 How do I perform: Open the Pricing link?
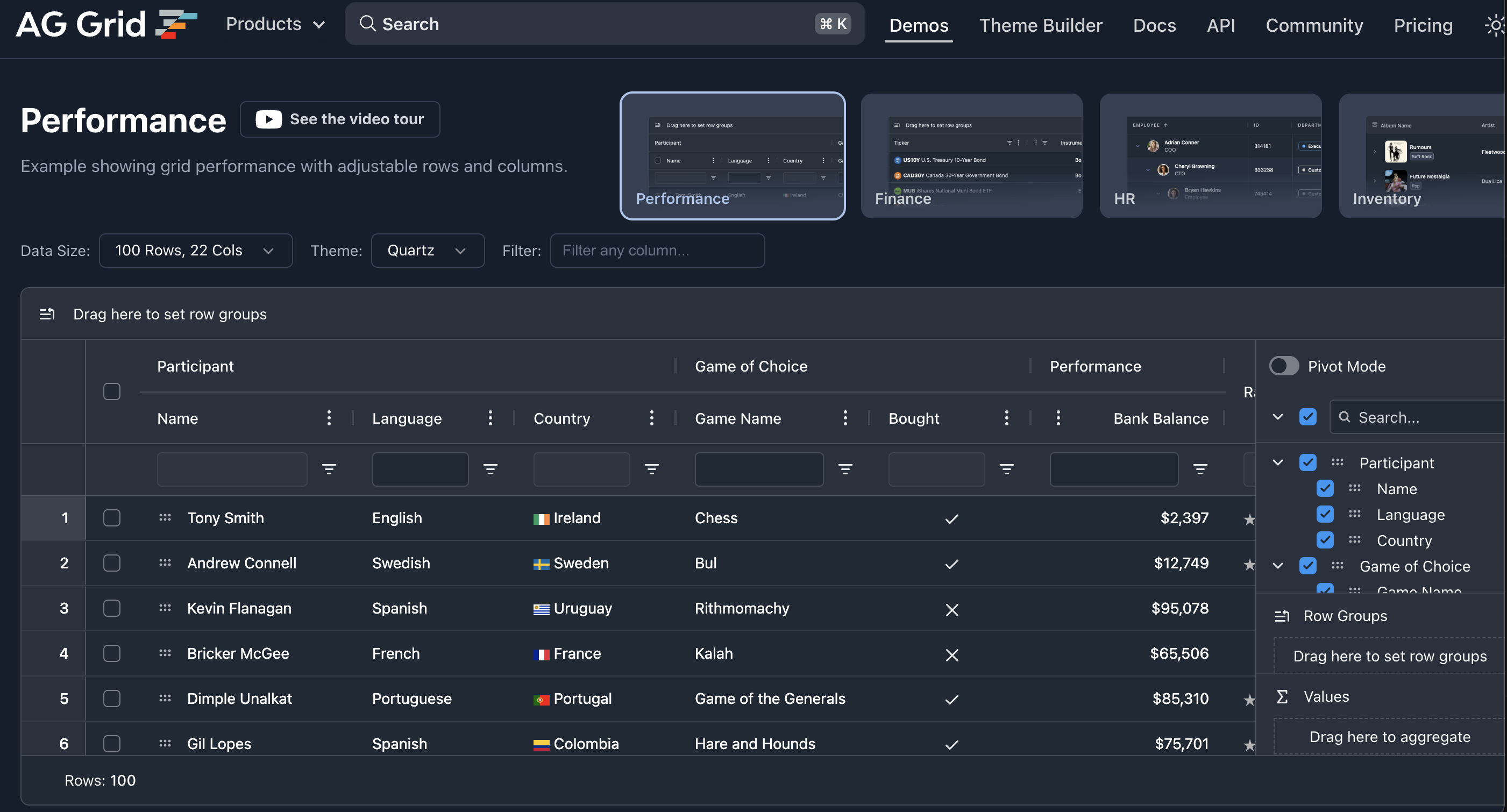point(1423,25)
